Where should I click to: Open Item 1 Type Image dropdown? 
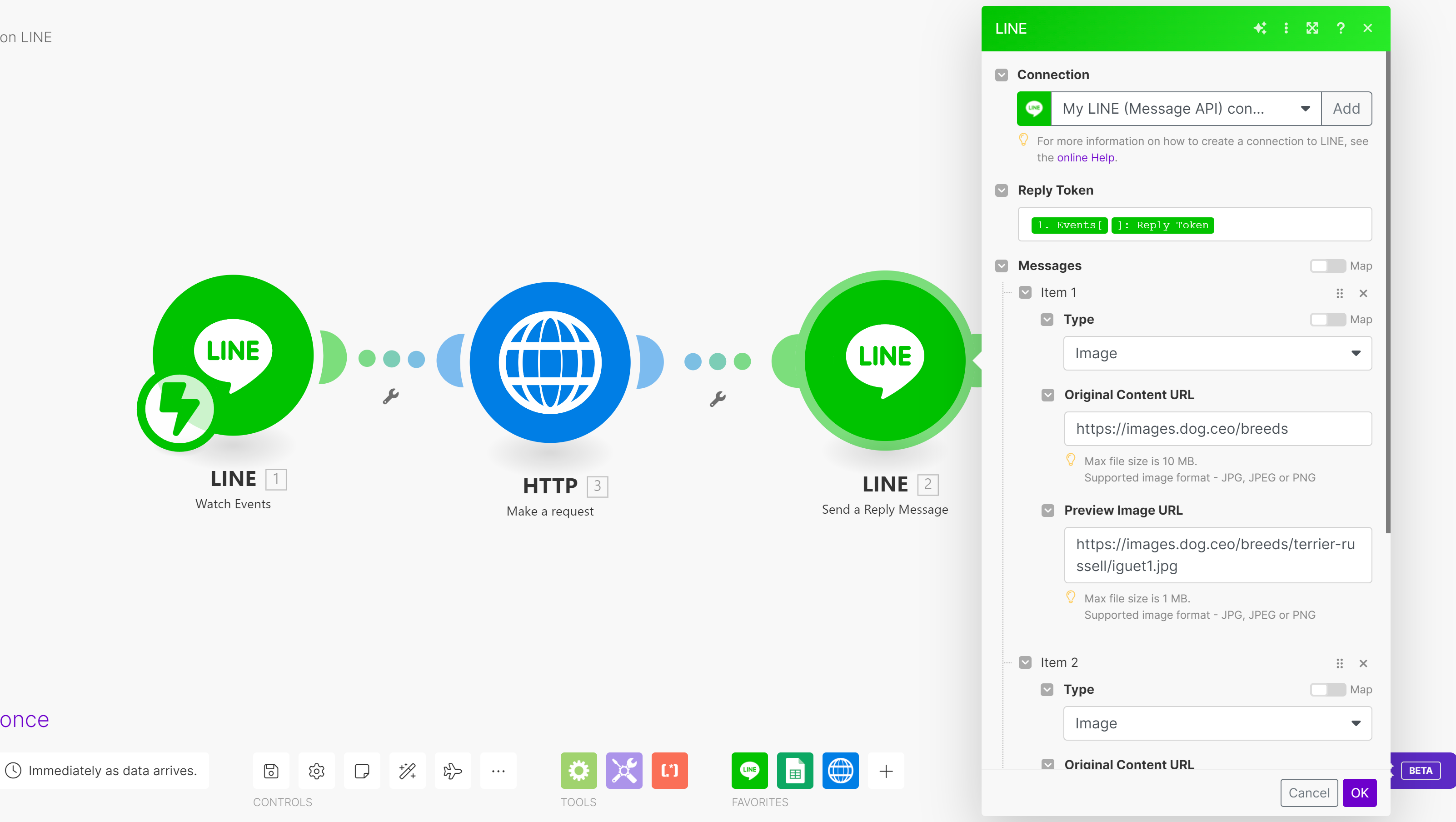pyautogui.click(x=1217, y=353)
